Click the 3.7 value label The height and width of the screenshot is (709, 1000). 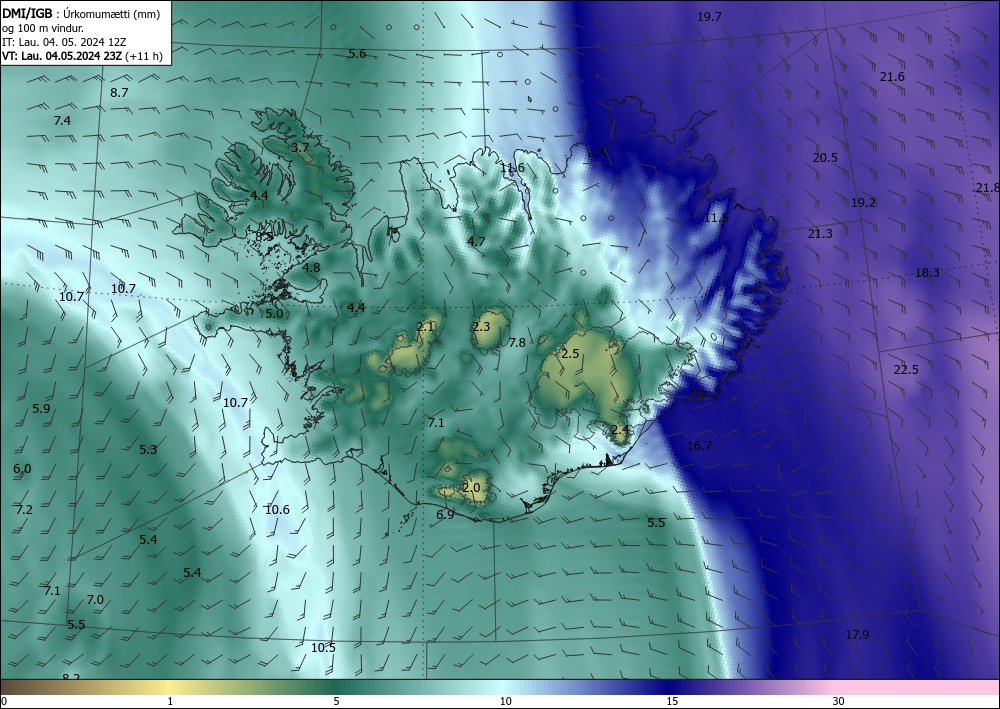(x=300, y=148)
